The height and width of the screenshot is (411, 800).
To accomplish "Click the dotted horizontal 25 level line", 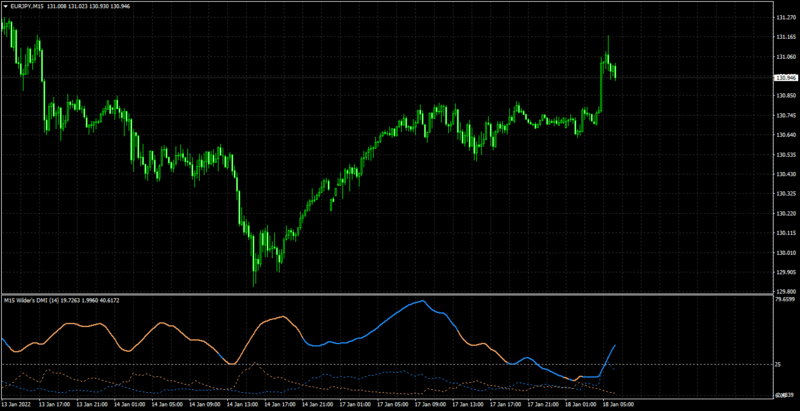I will pyautogui.click(x=386, y=365).
